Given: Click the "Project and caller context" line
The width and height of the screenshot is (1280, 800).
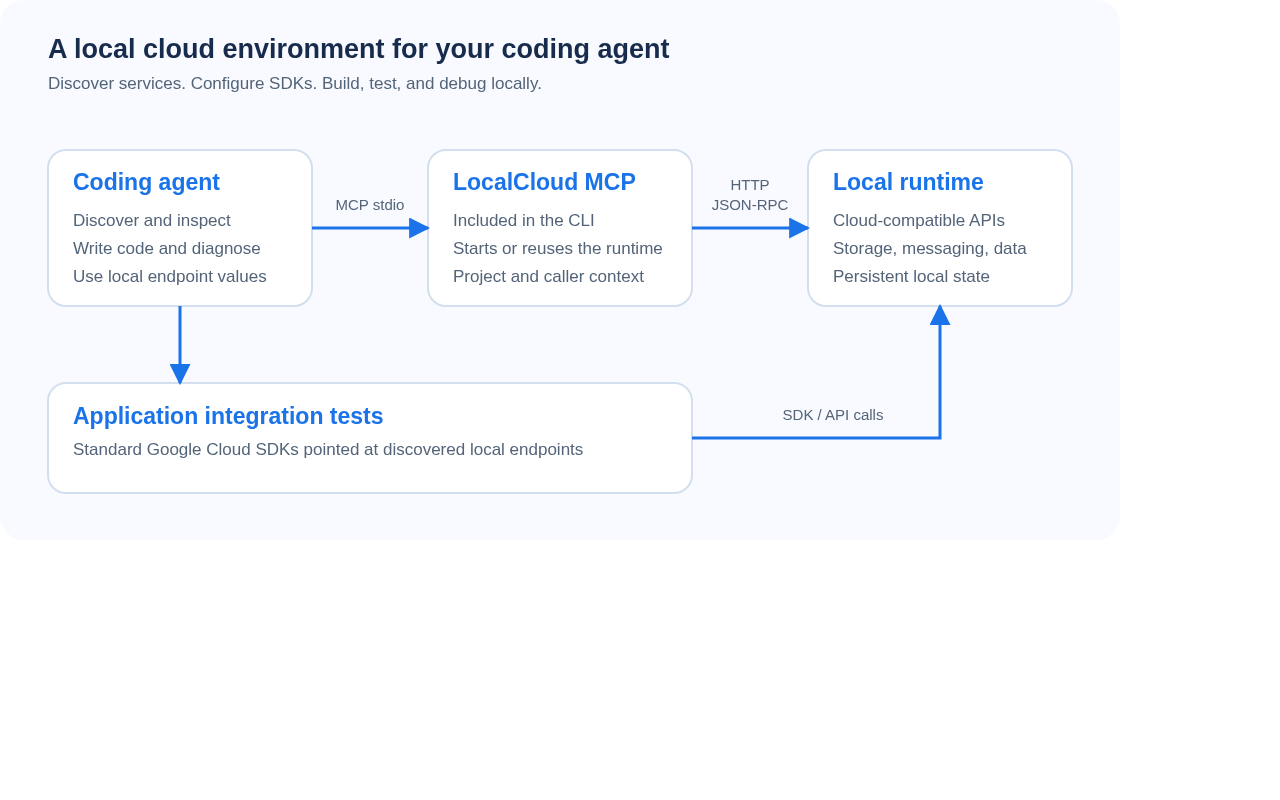Looking at the screenshot, I should 548,277.
